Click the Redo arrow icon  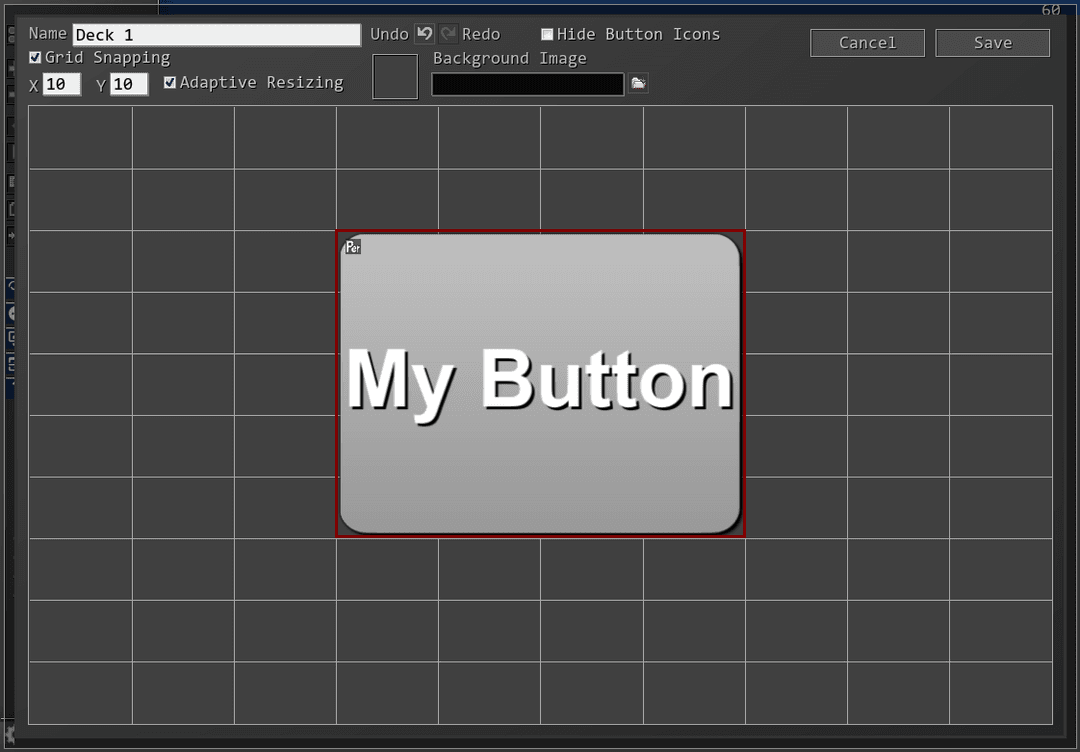pyautogui.click(x=448, y=34)
